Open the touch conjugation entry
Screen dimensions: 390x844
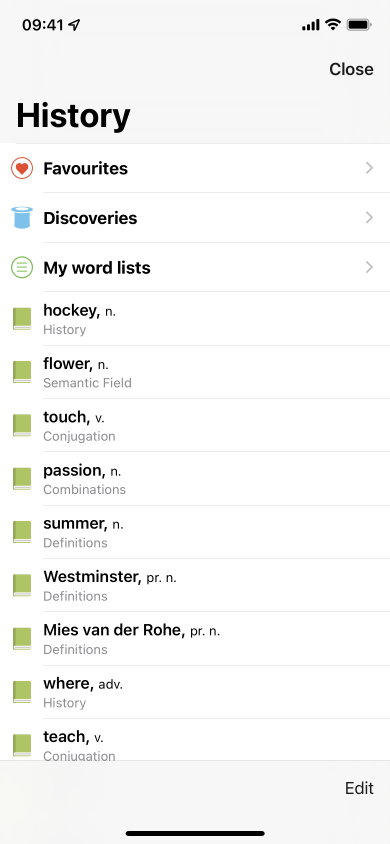coord(195,425)
